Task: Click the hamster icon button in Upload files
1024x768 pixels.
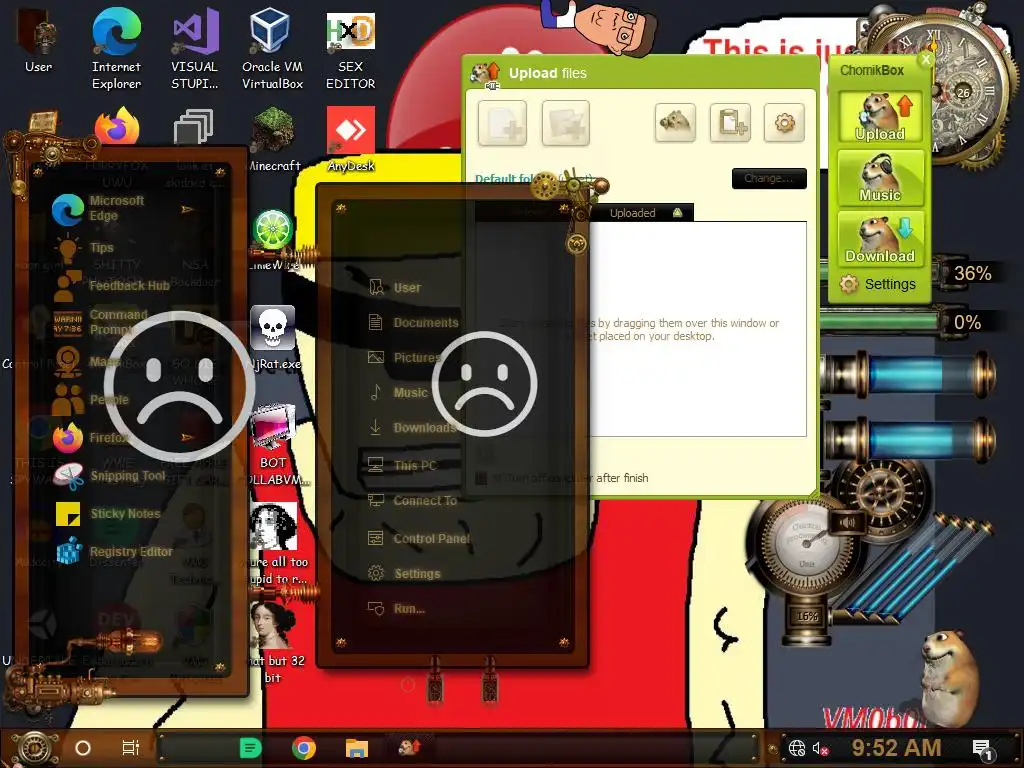Action: click(675, 122)
